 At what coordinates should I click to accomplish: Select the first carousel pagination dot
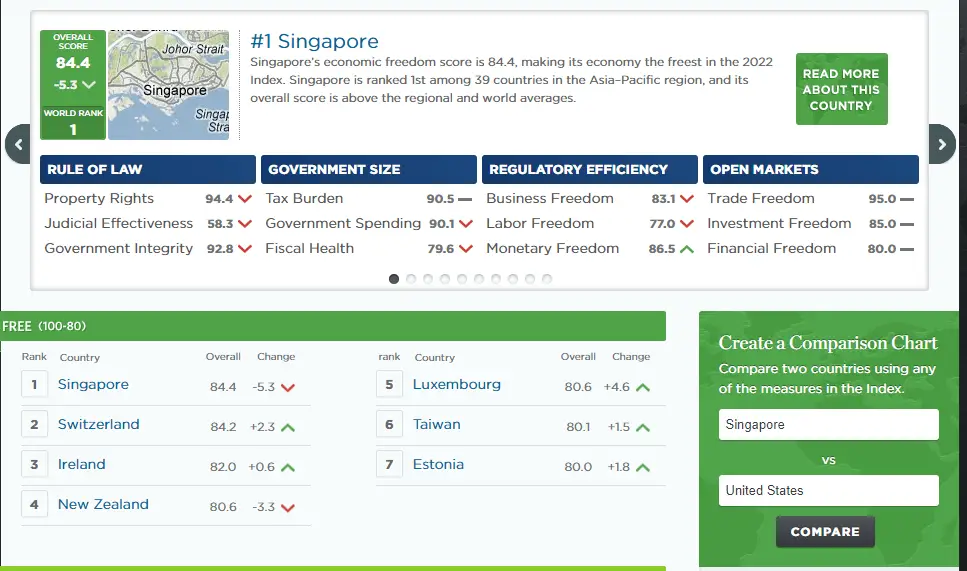point(394,279)
